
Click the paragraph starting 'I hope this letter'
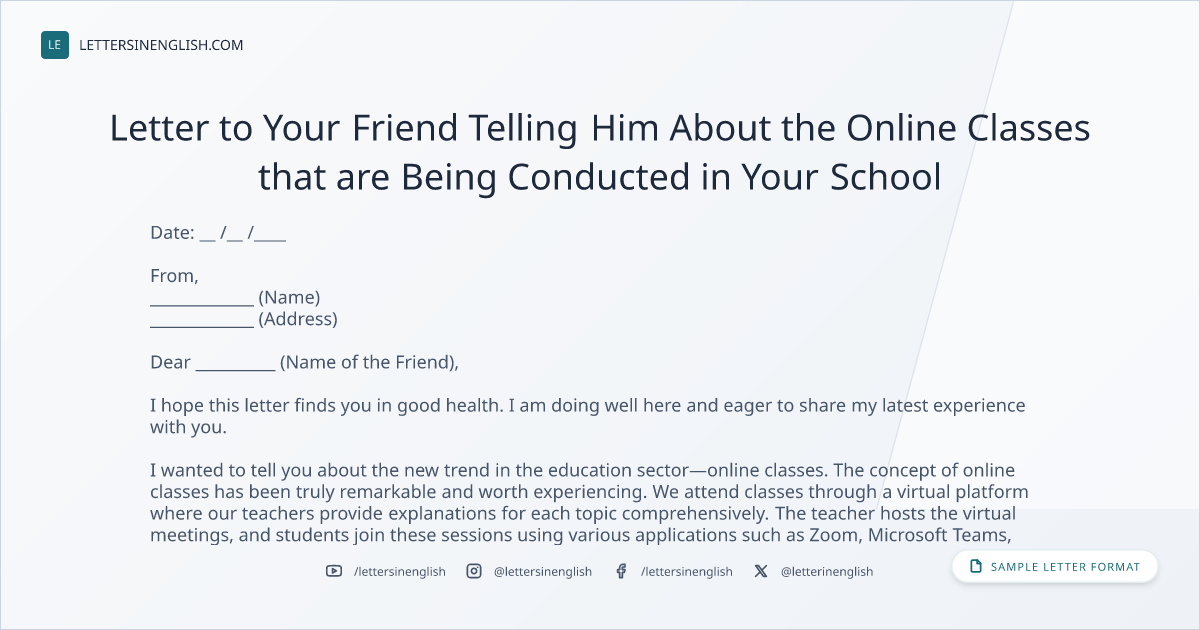588,416
